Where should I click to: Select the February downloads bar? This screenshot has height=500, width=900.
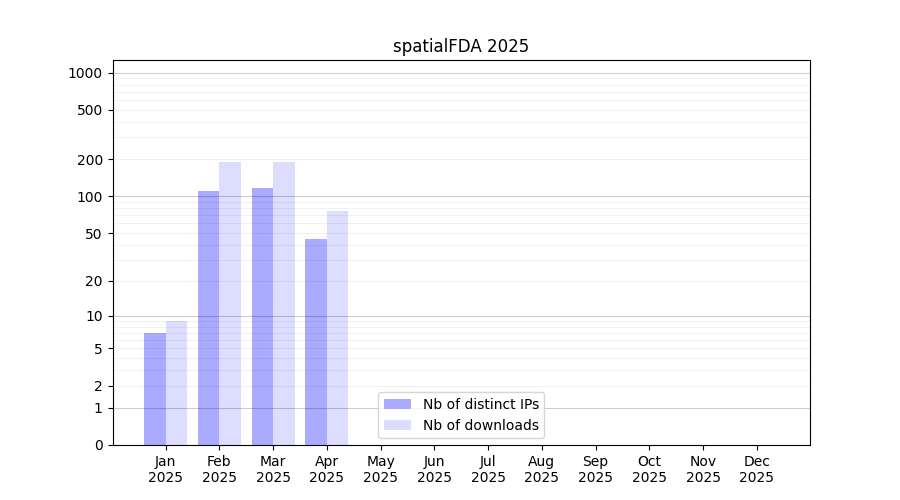230,303
